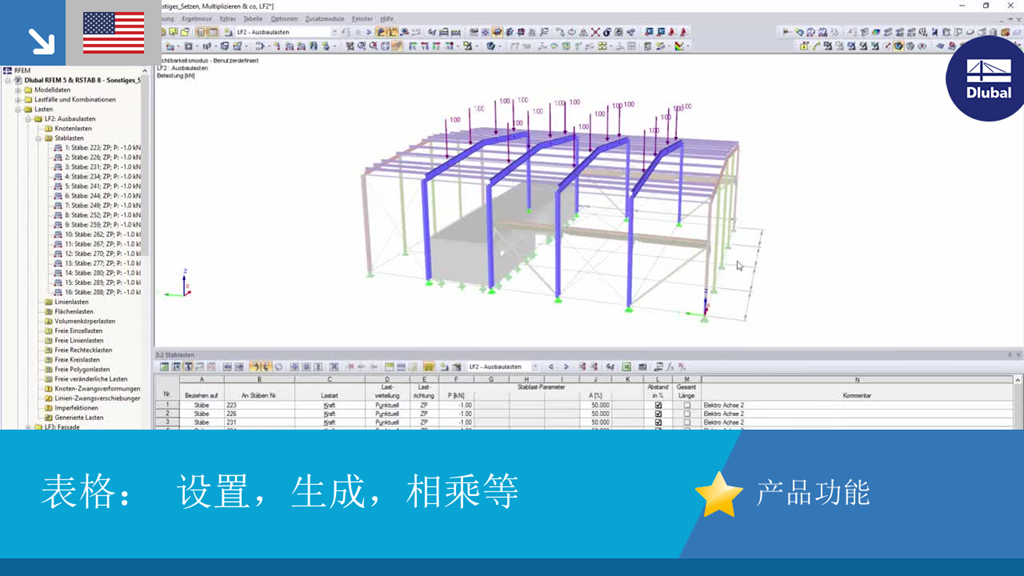This screenshot has width=1024, height=576.
Task: Click the percent icon in table toolbar
Action: [682, 367]
